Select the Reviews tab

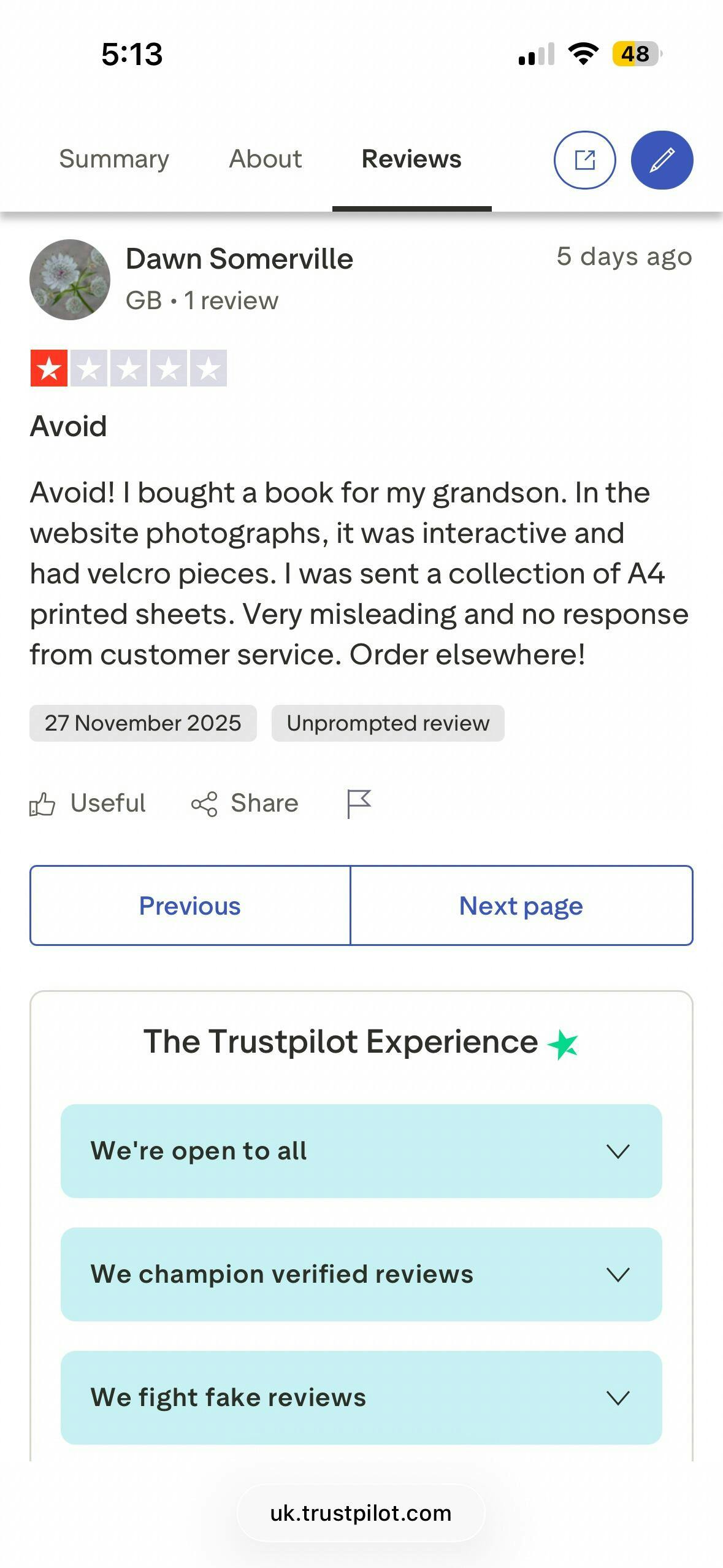coord(411,159)
